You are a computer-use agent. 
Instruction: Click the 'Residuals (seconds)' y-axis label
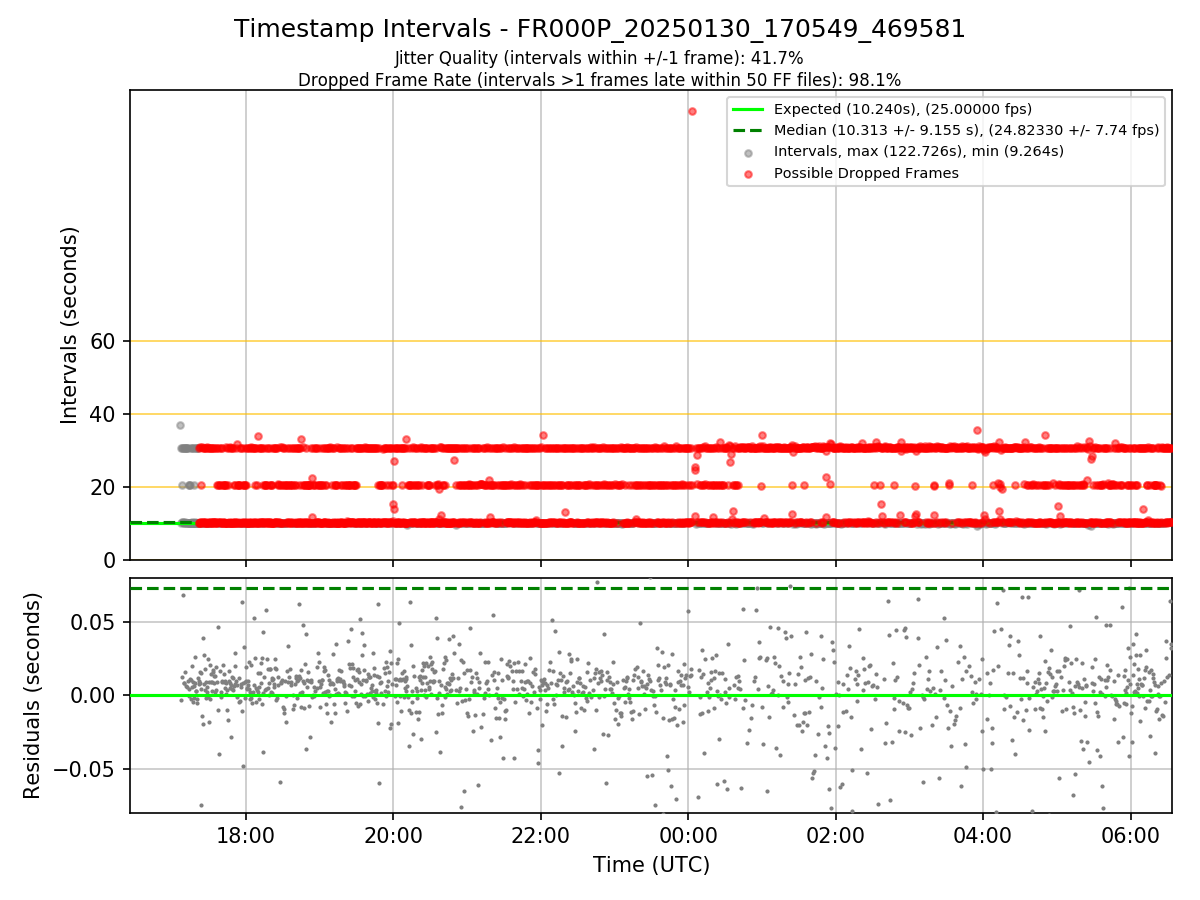click(x=32, y=696)
